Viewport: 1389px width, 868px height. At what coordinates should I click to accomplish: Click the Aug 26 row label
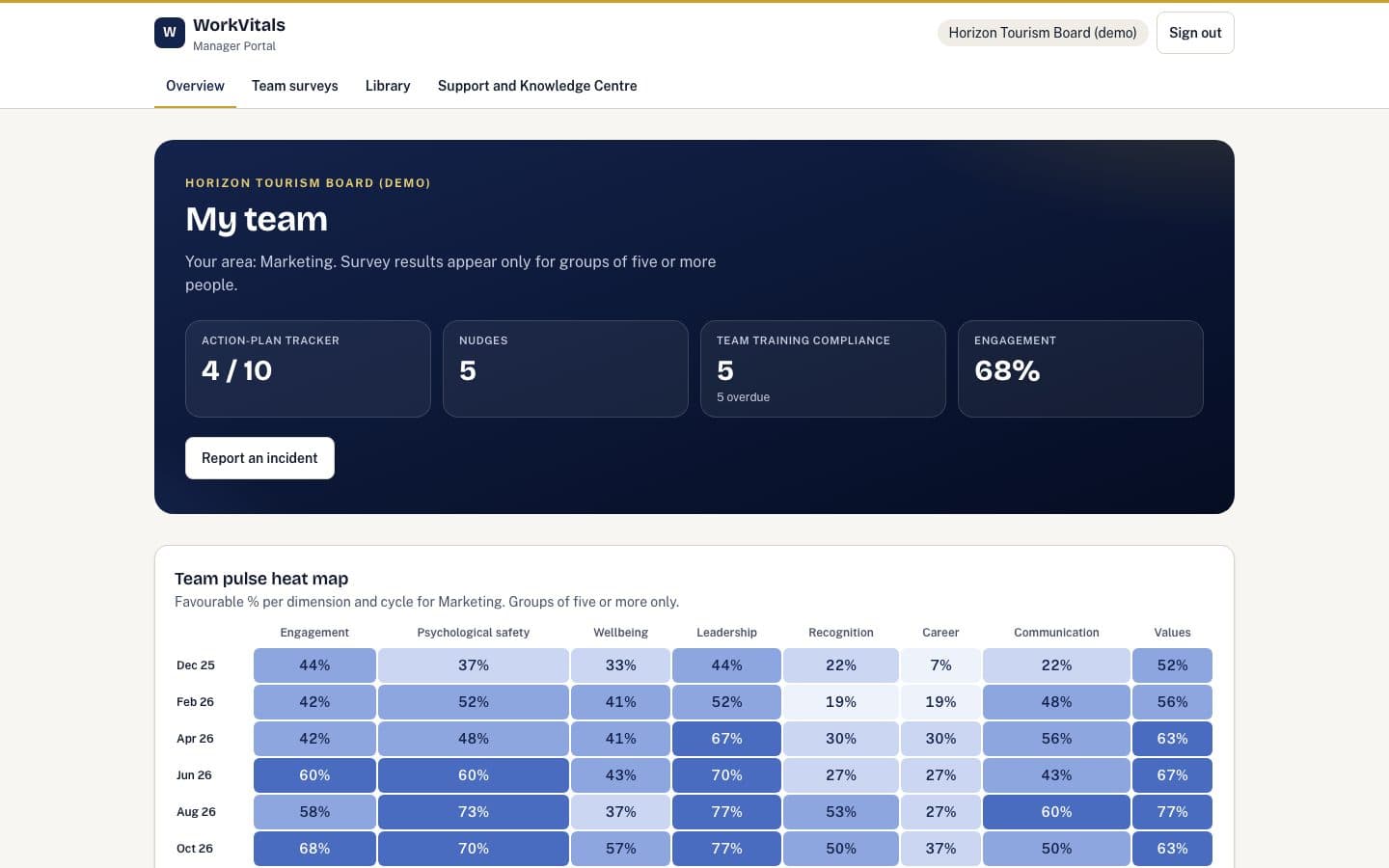tap(196, 812)
